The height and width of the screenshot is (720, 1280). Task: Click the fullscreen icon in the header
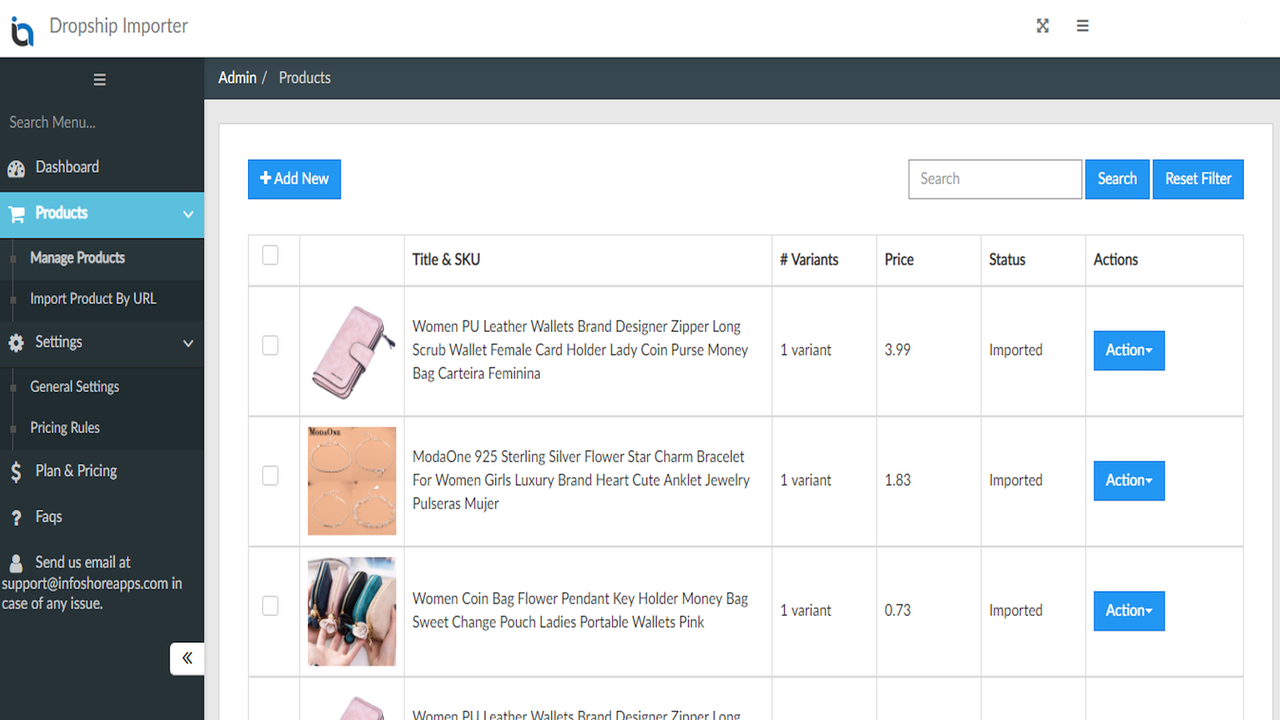point(1042,25)
